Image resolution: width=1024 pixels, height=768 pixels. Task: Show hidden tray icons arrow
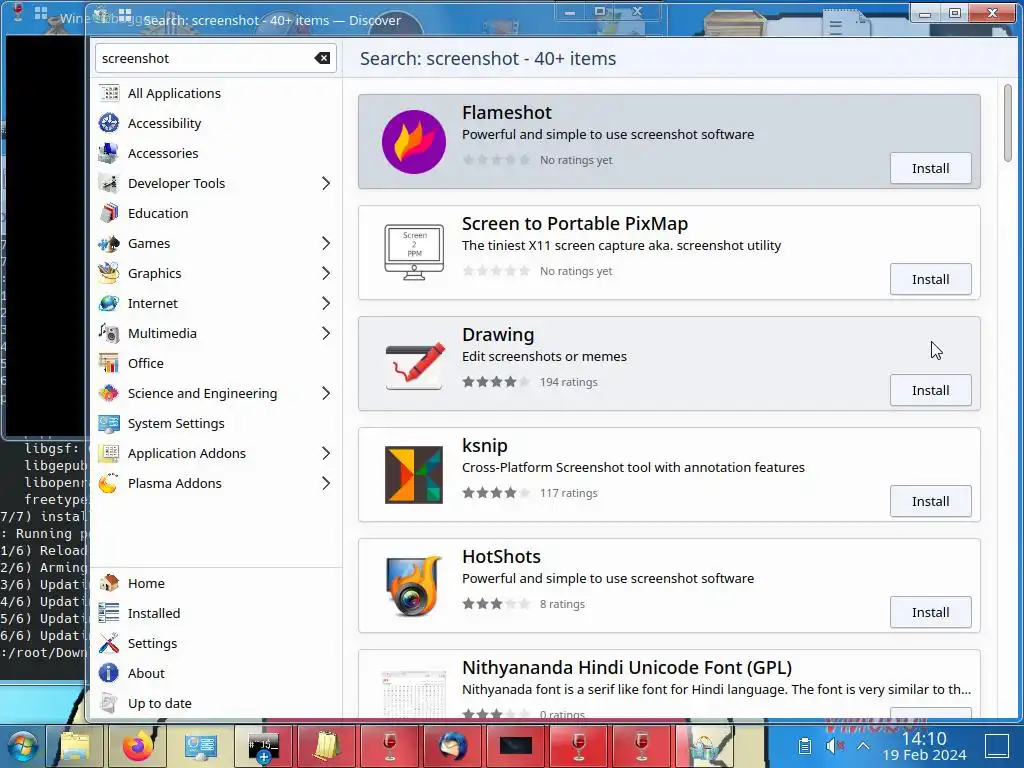tap(863, 745)
